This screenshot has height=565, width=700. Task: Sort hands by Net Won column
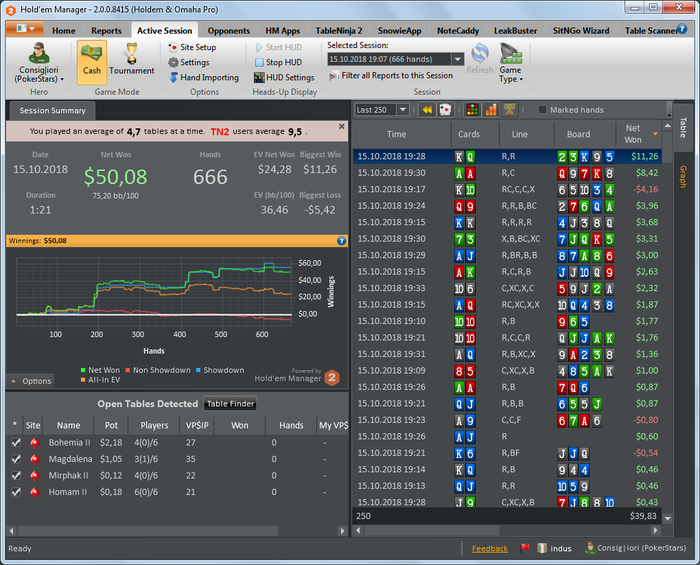pos(638,134)
